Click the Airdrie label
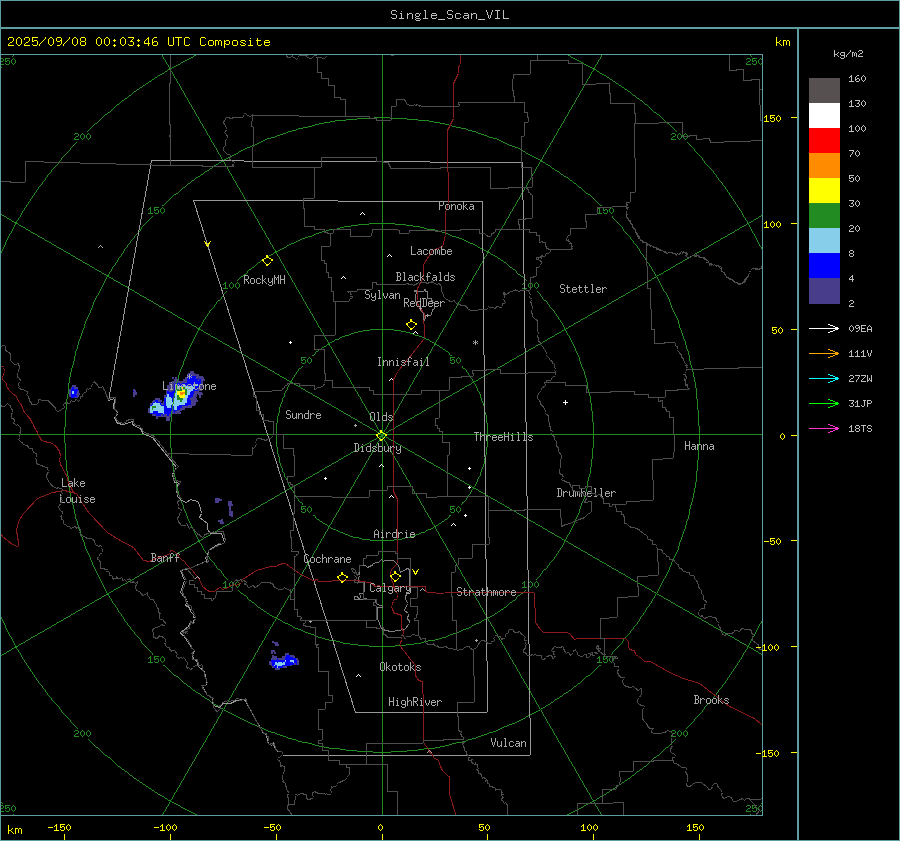 coord(394,534)
